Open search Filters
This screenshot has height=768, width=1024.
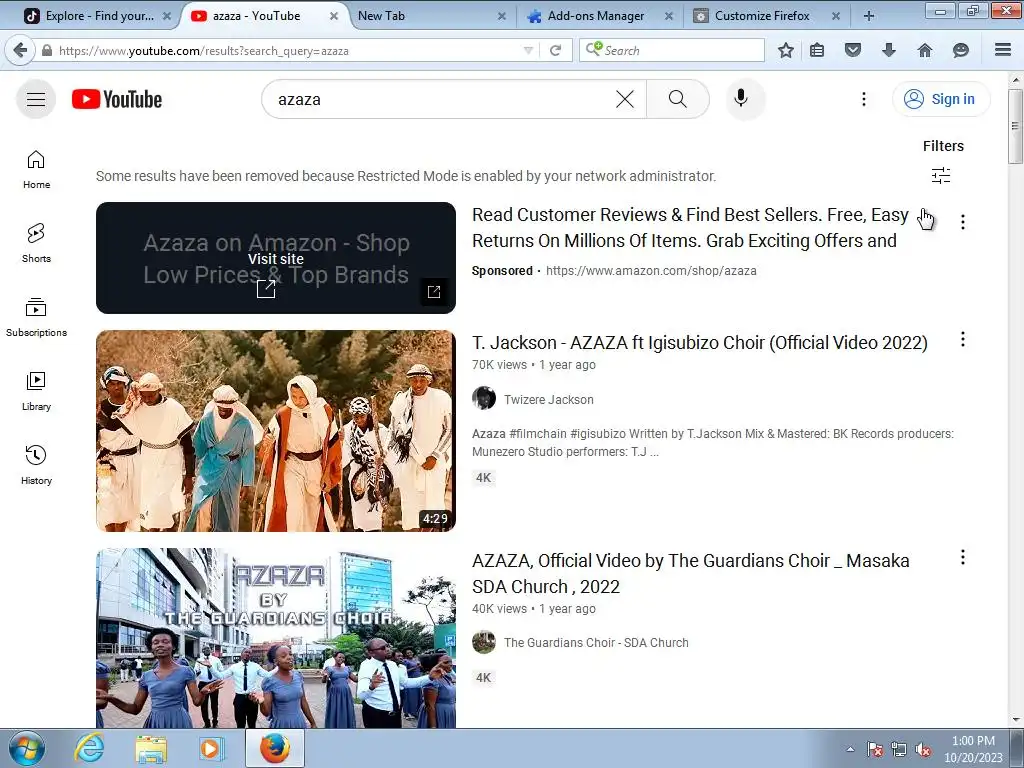pyautogui.click(x=942, y=161)
